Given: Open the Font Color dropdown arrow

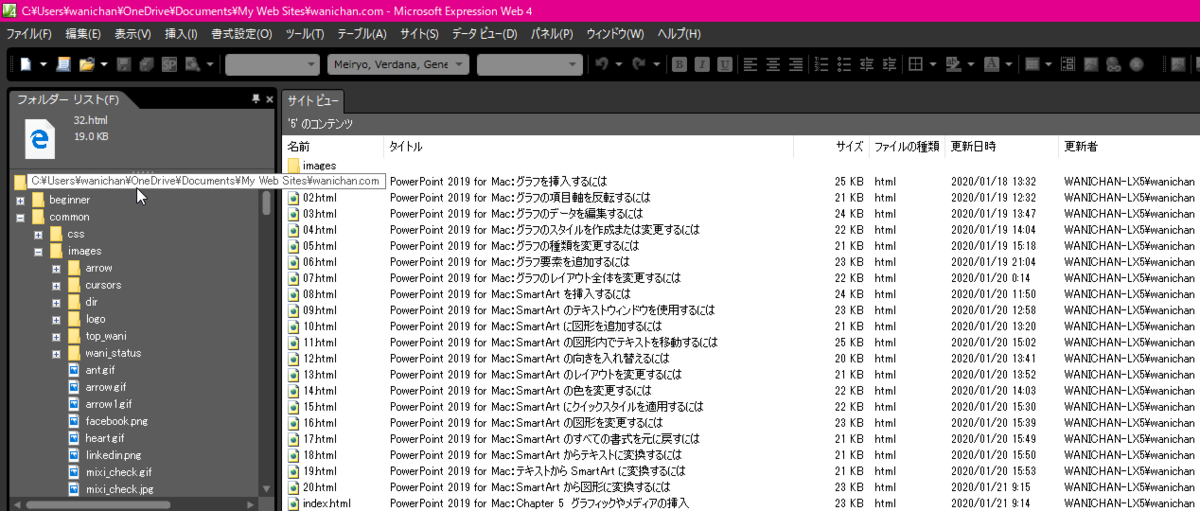Looking at the screenshot, I should [x=1009, y=64].
